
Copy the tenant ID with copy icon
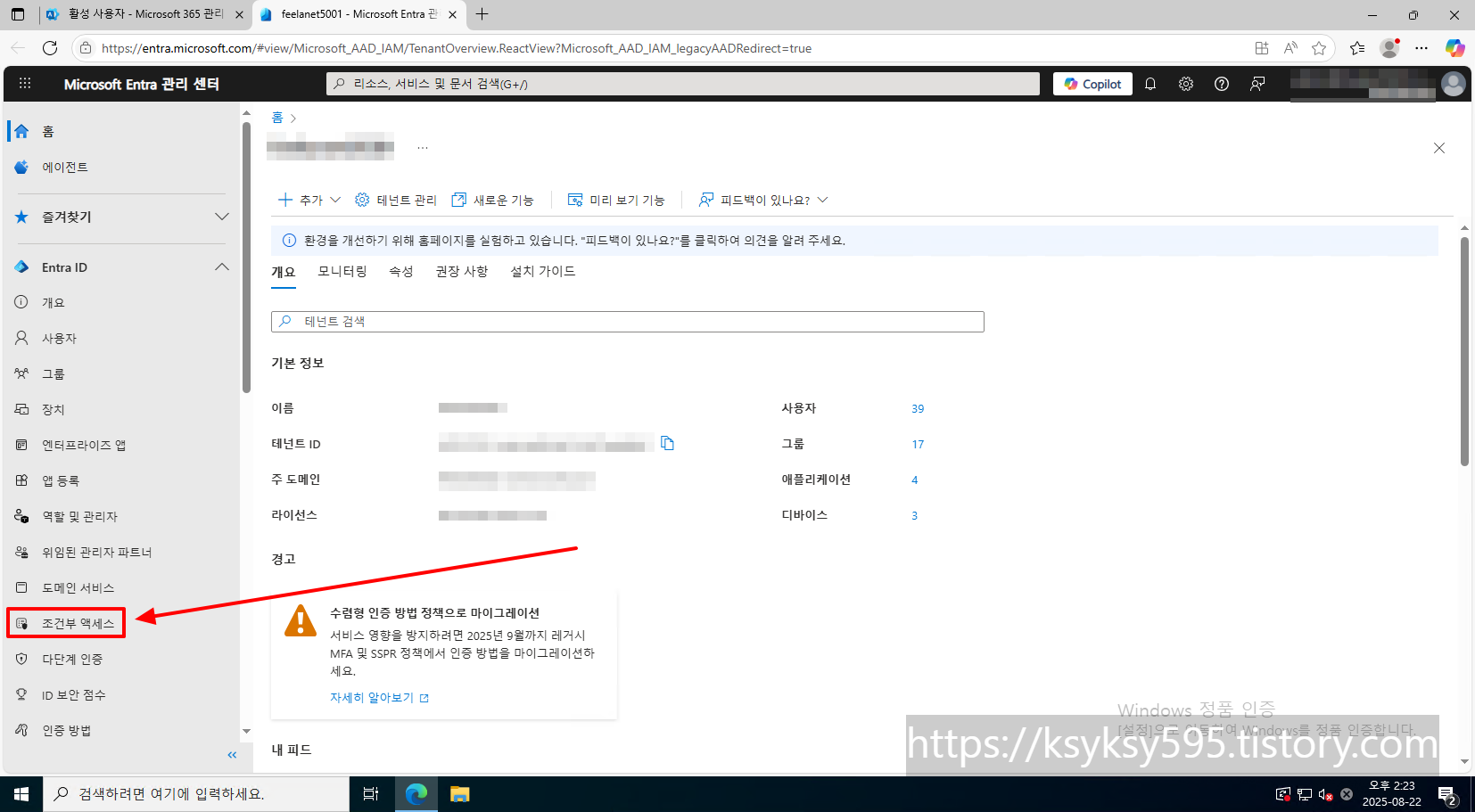click(667, 443)
